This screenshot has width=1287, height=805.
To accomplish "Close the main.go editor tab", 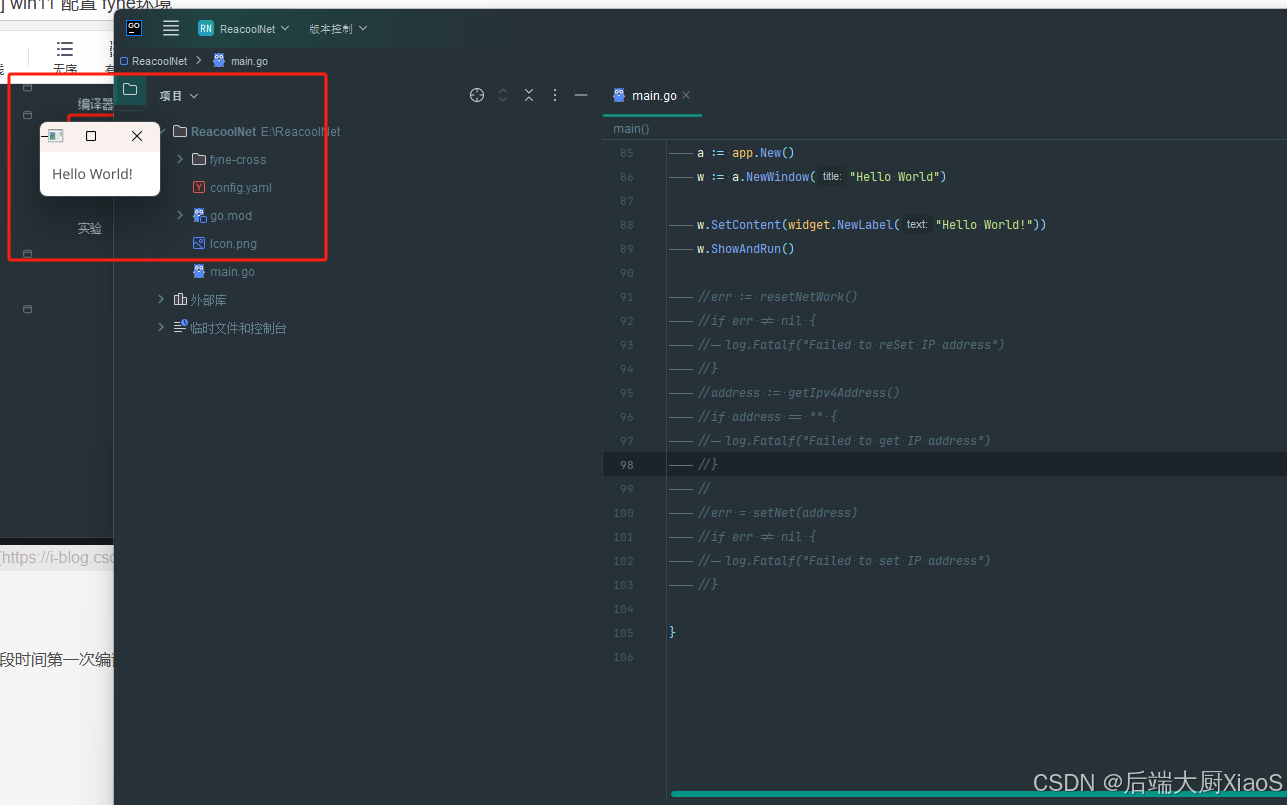I will click(686, 95).
